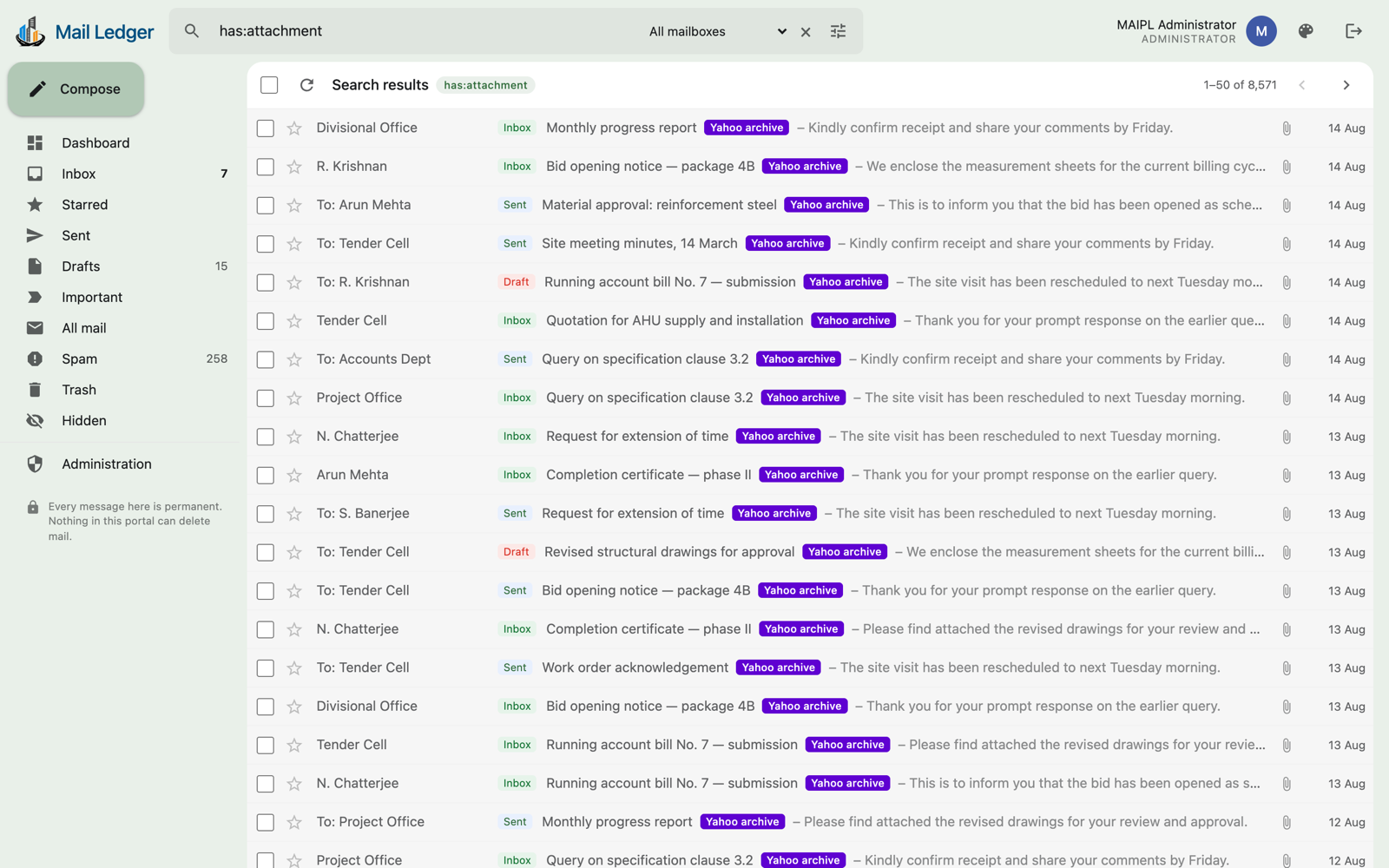Star the To: Accounts Dept email
The width and height of the screenshot is (1389, 868).
click(x=294, y=359)
